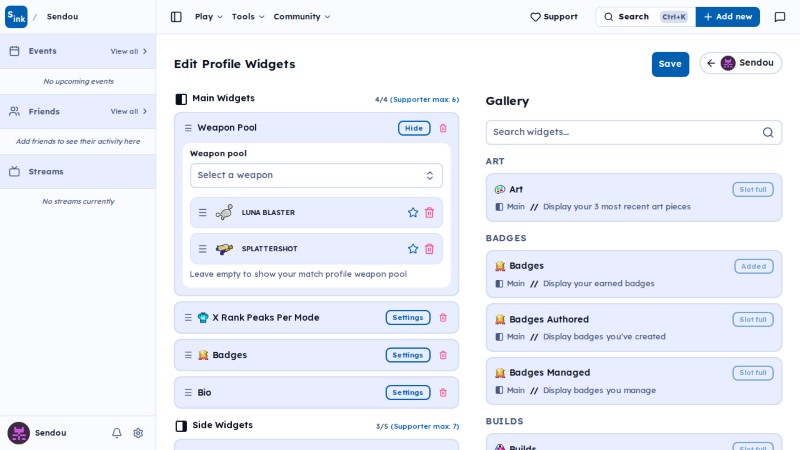Click the Search Ctrl+K box

coord(645,17)
